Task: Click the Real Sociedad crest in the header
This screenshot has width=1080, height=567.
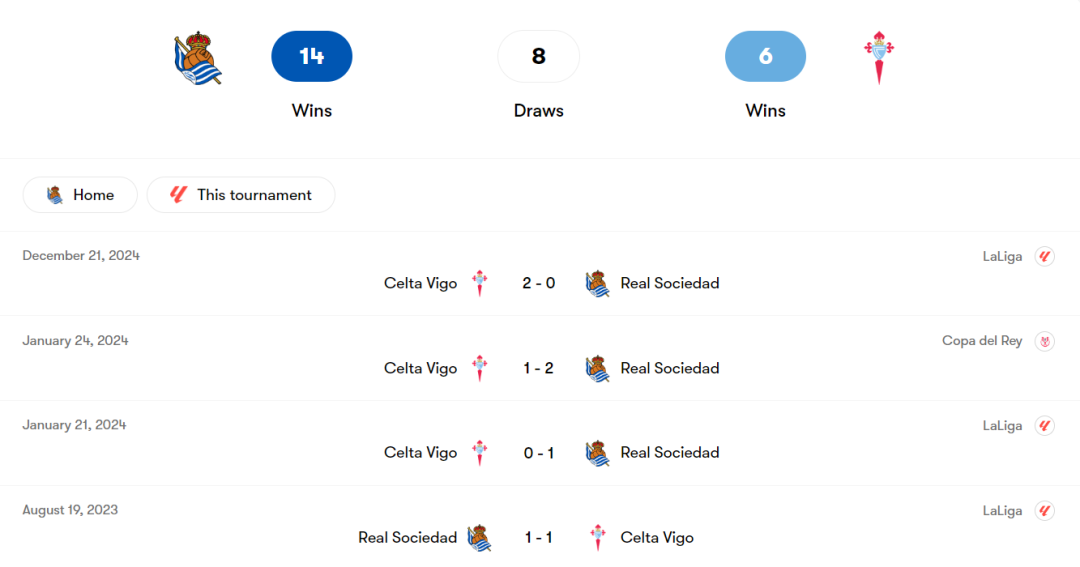Action: [x=198, y=58]
